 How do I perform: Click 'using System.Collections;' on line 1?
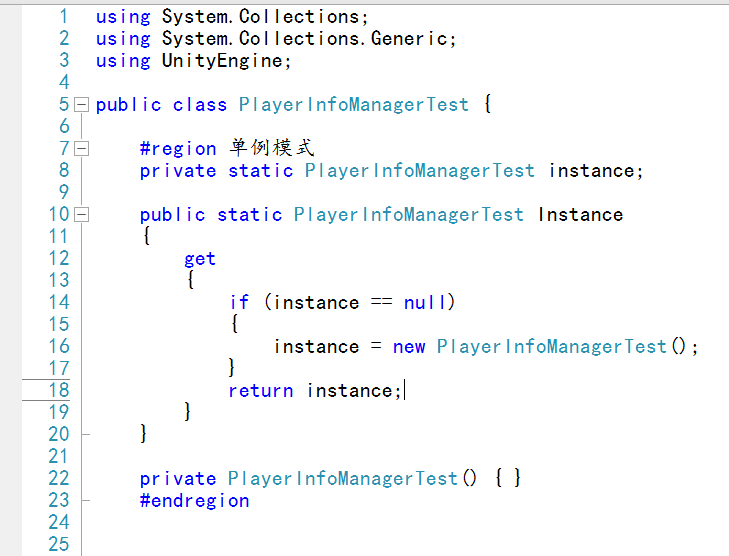click(232, 17)
